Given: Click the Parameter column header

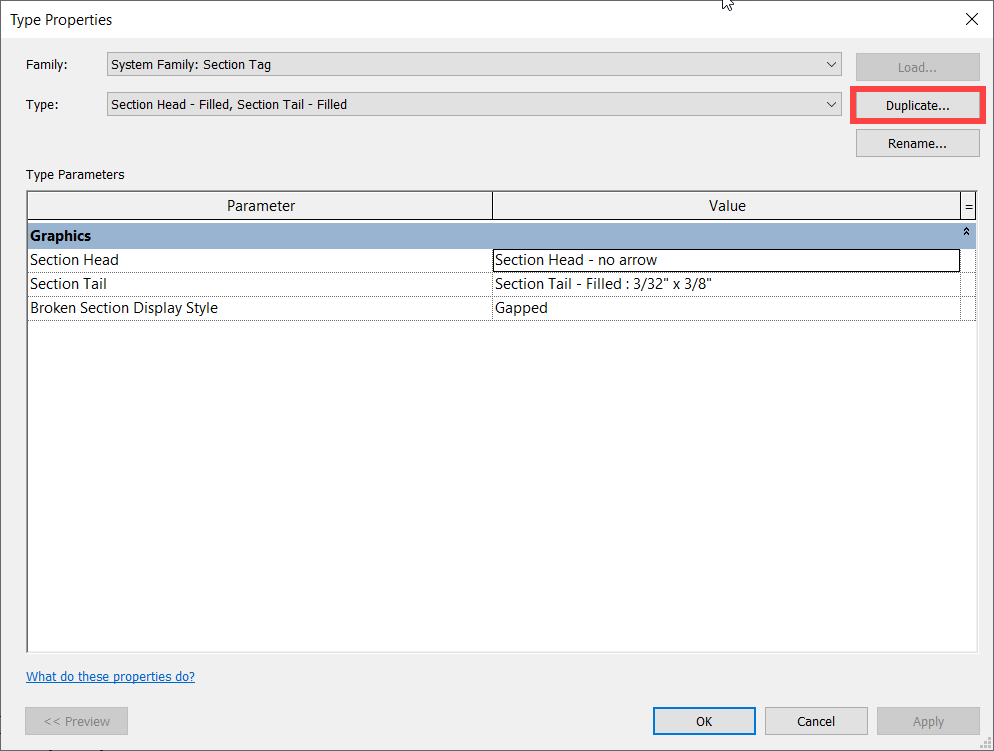Looking at the screenshot, I should coord(260,205).
